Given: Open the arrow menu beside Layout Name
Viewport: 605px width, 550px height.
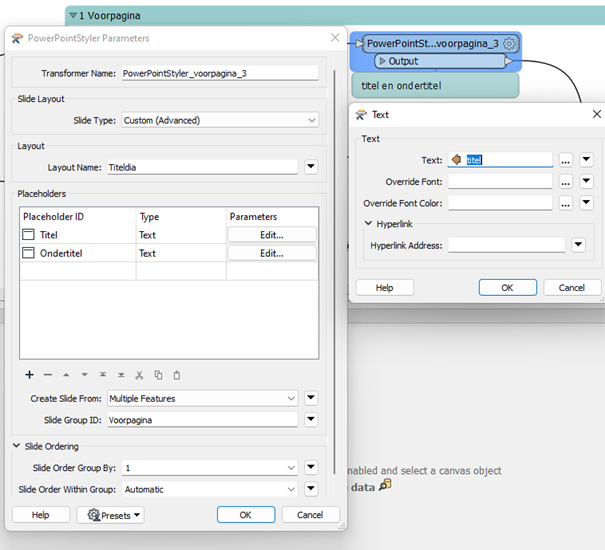Looking at the screenshot, I should [311, 167].
